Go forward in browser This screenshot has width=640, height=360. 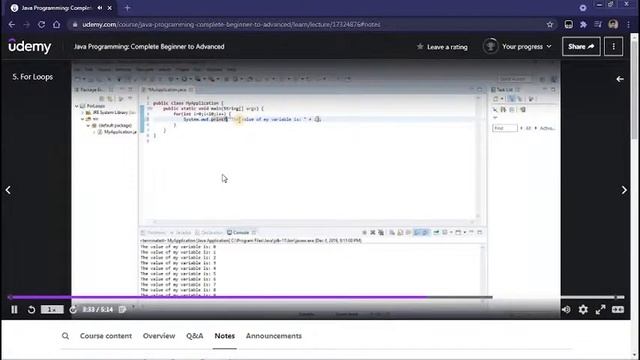pyautogui.click(x=27, y=24)
